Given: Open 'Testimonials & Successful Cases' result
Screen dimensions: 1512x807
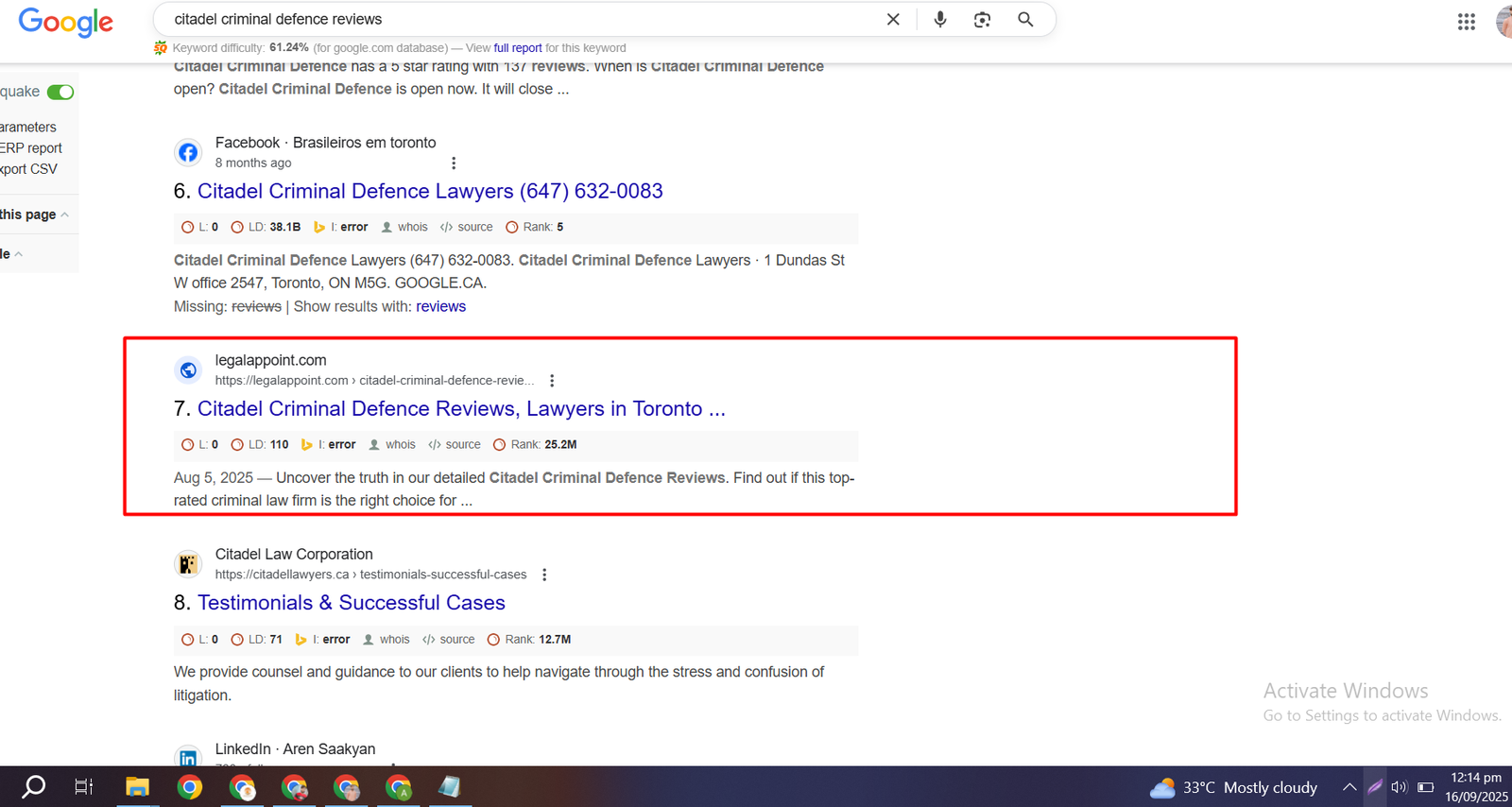Looking at the screenshot, I should (351, 603).
